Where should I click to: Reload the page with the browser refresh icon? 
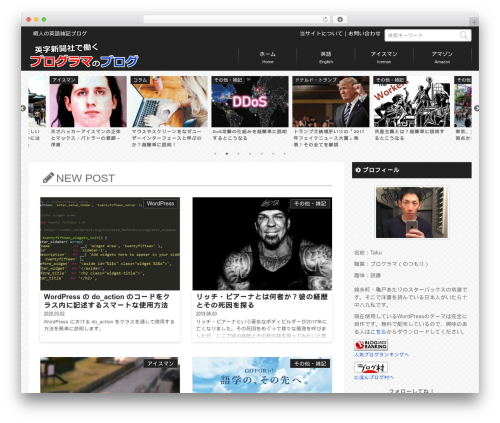325,19
